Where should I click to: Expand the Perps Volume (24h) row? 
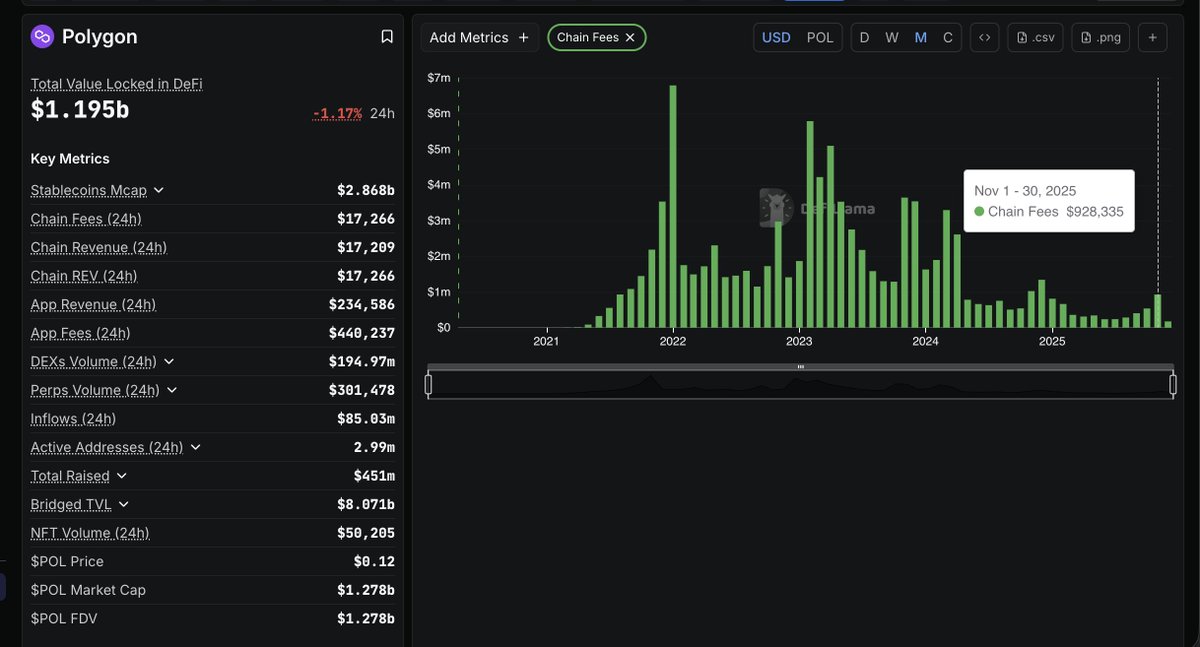[x=172, y=390]
